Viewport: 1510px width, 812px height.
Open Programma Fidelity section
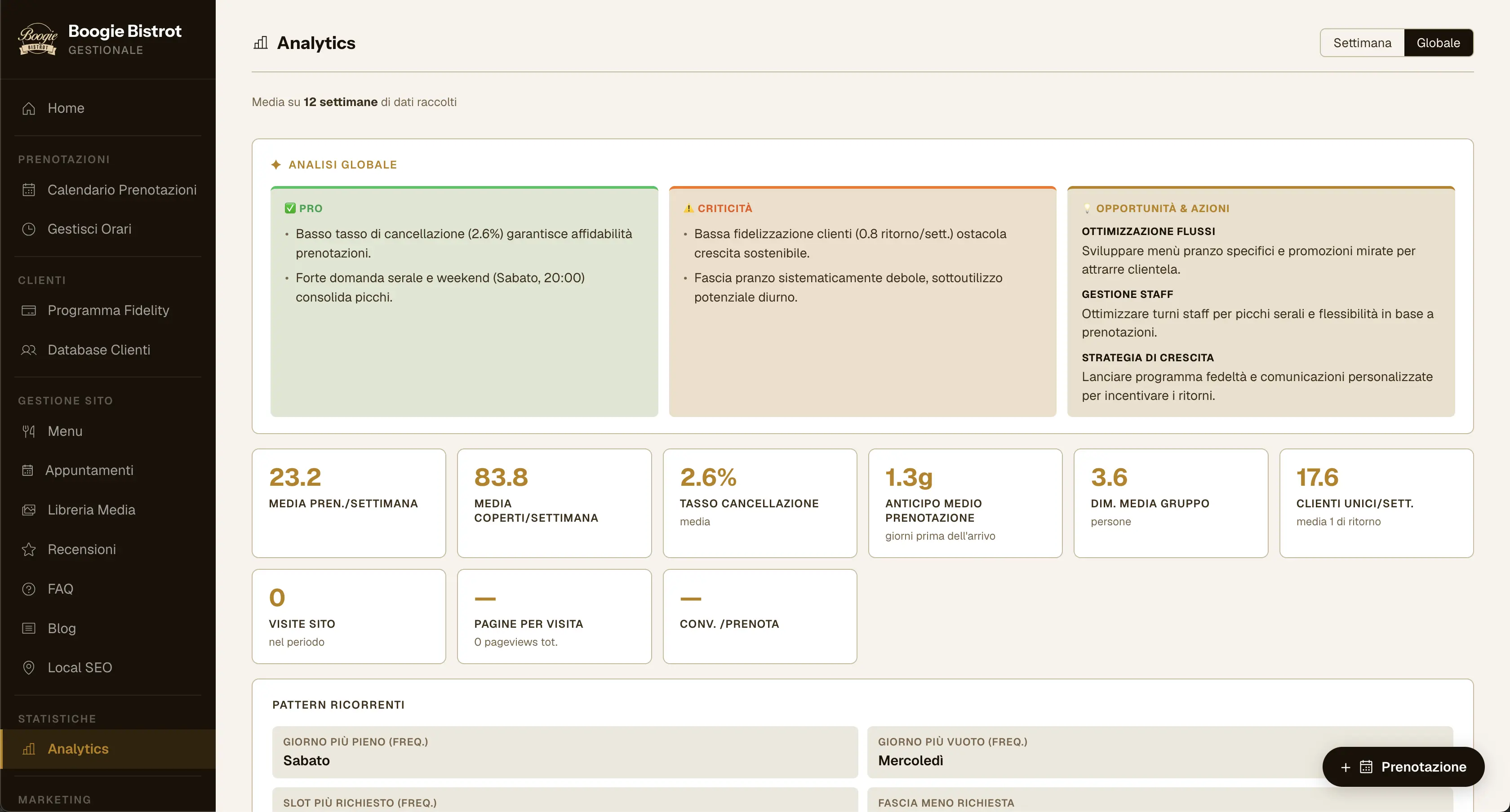click(x=108, y=311)
